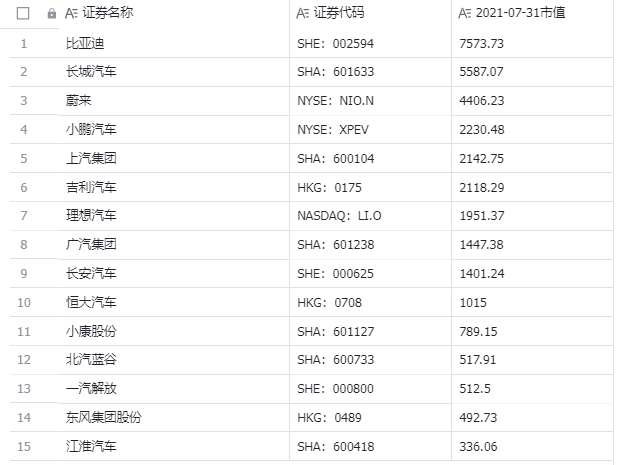Click the lock icon beside 证券名称
The width and height of the screenshot is (617, 465).
52,14
